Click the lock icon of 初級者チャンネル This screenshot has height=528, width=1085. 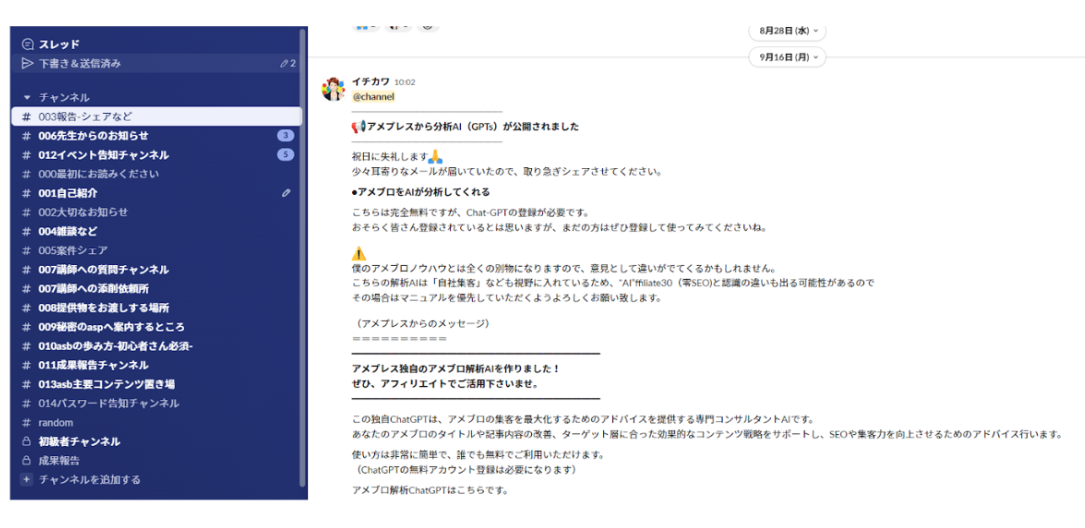(x=26, y=441)
